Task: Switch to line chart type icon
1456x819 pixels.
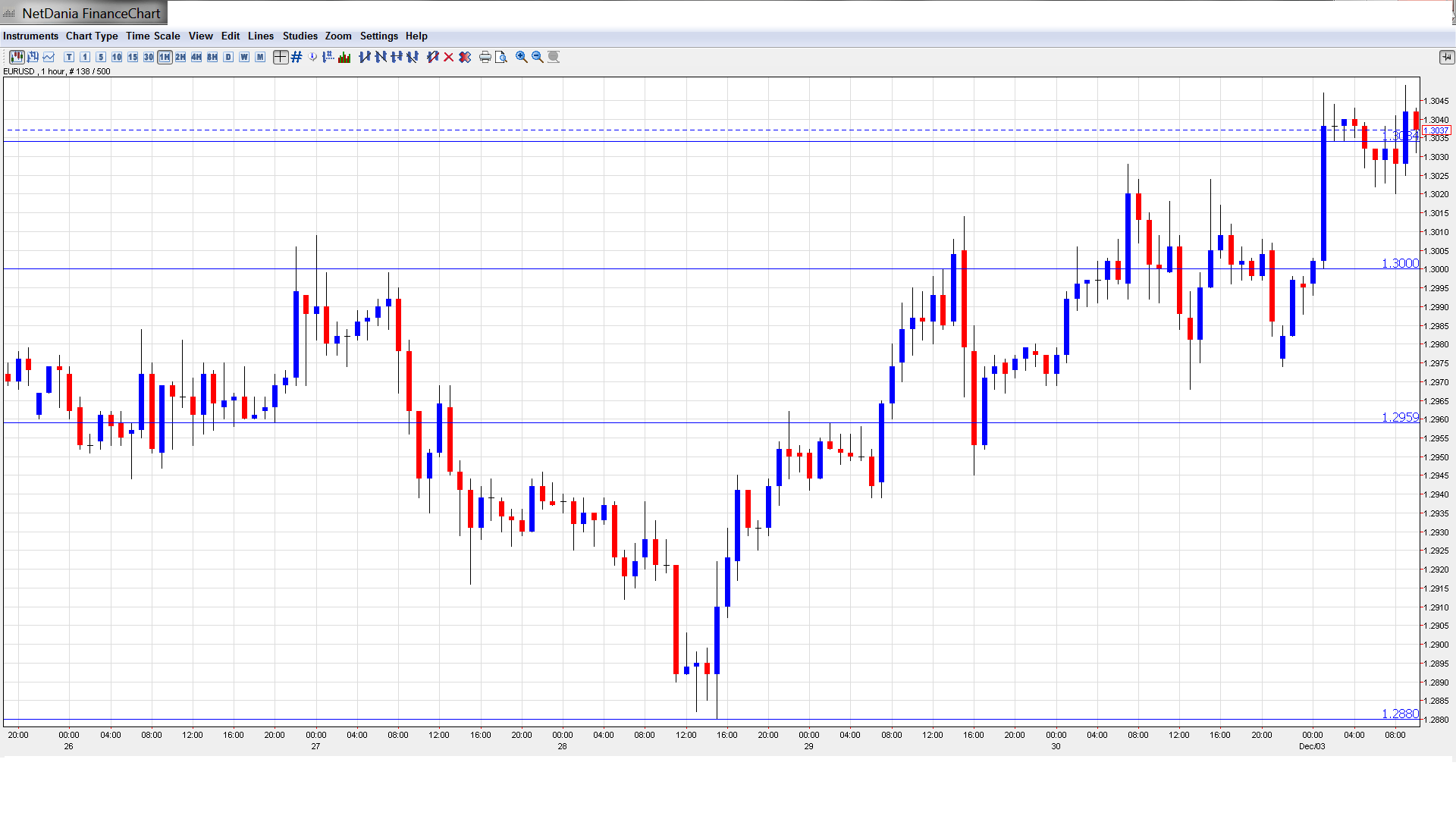Action: (x=49, y=57)
